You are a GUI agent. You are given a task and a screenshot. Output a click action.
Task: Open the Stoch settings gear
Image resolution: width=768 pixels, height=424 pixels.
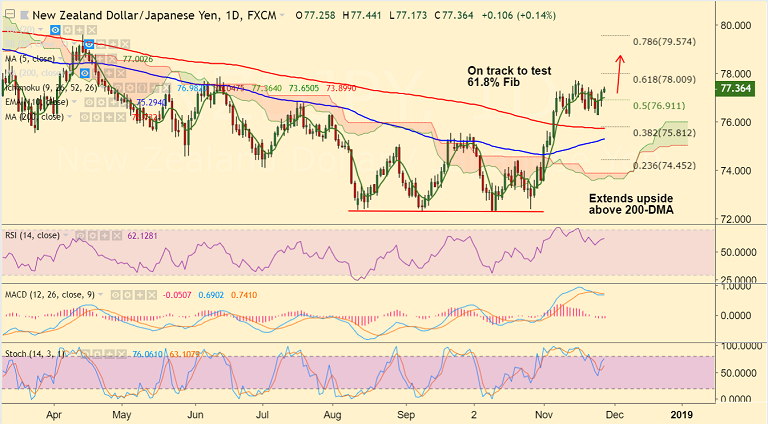coord(97,354)
